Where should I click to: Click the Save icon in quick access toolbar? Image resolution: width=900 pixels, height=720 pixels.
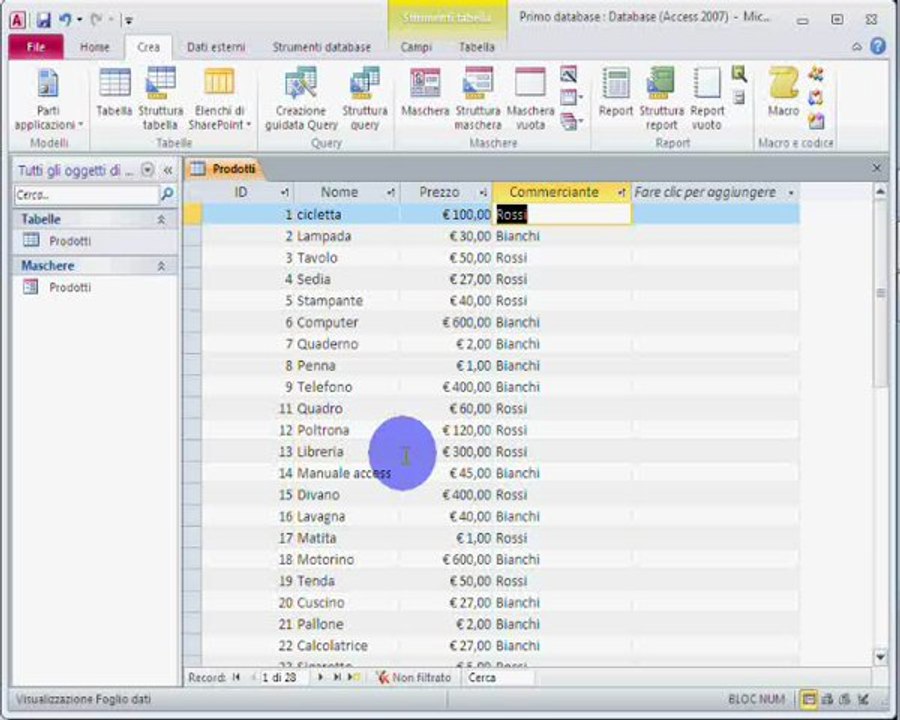(44, 20)
